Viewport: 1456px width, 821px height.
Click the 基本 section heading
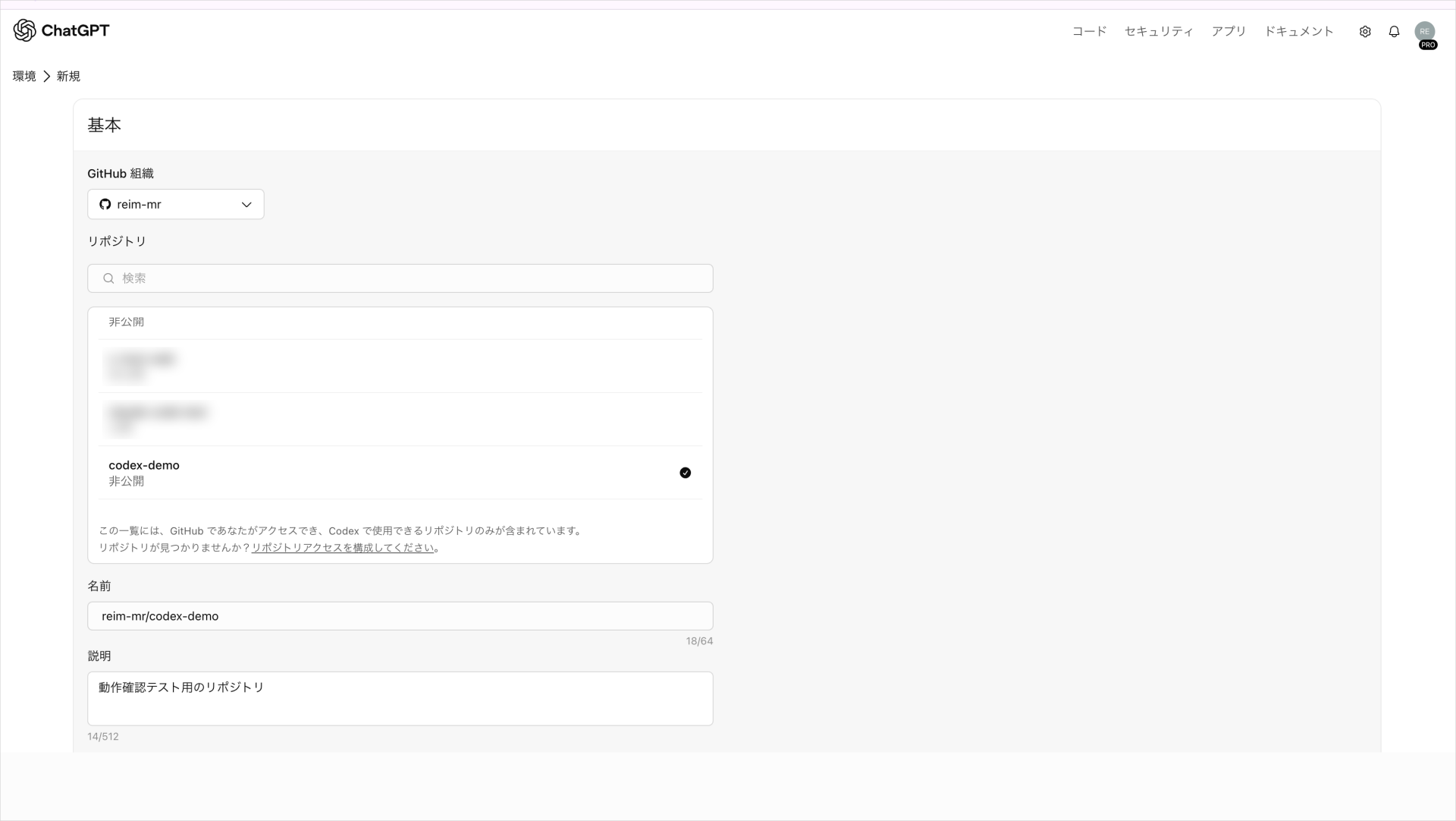pyautogui.click(x=104, y=125)
